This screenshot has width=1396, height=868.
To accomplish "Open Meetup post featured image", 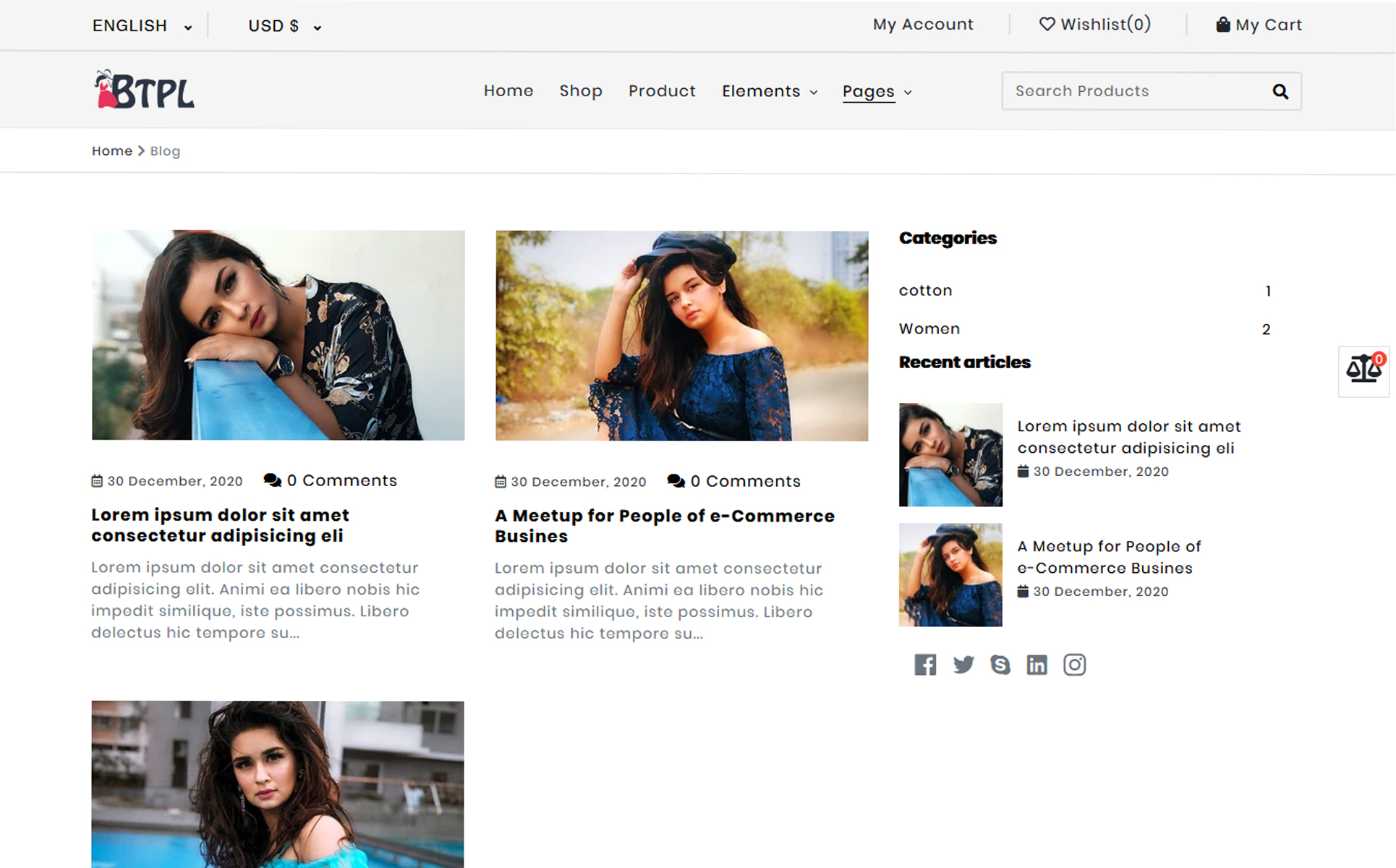I will pyautogui.click(x=681, y=336).
